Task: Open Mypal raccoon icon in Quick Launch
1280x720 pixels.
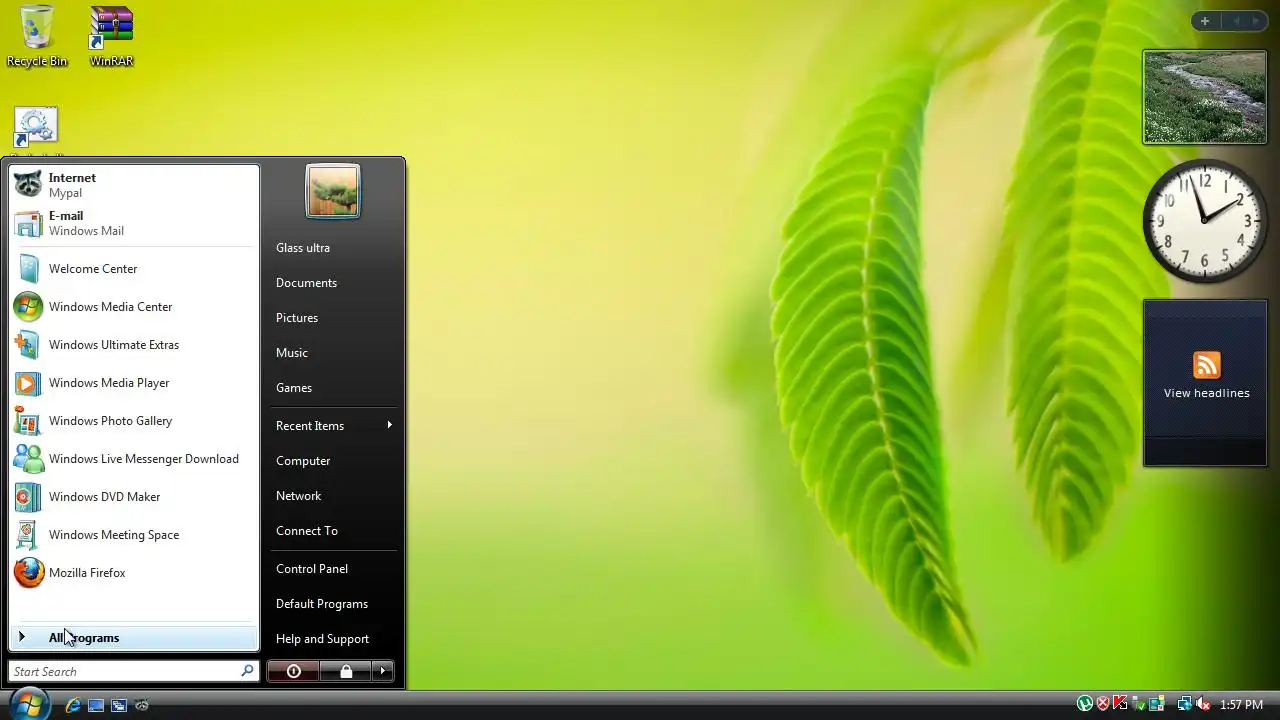Action: click(142, 705)
